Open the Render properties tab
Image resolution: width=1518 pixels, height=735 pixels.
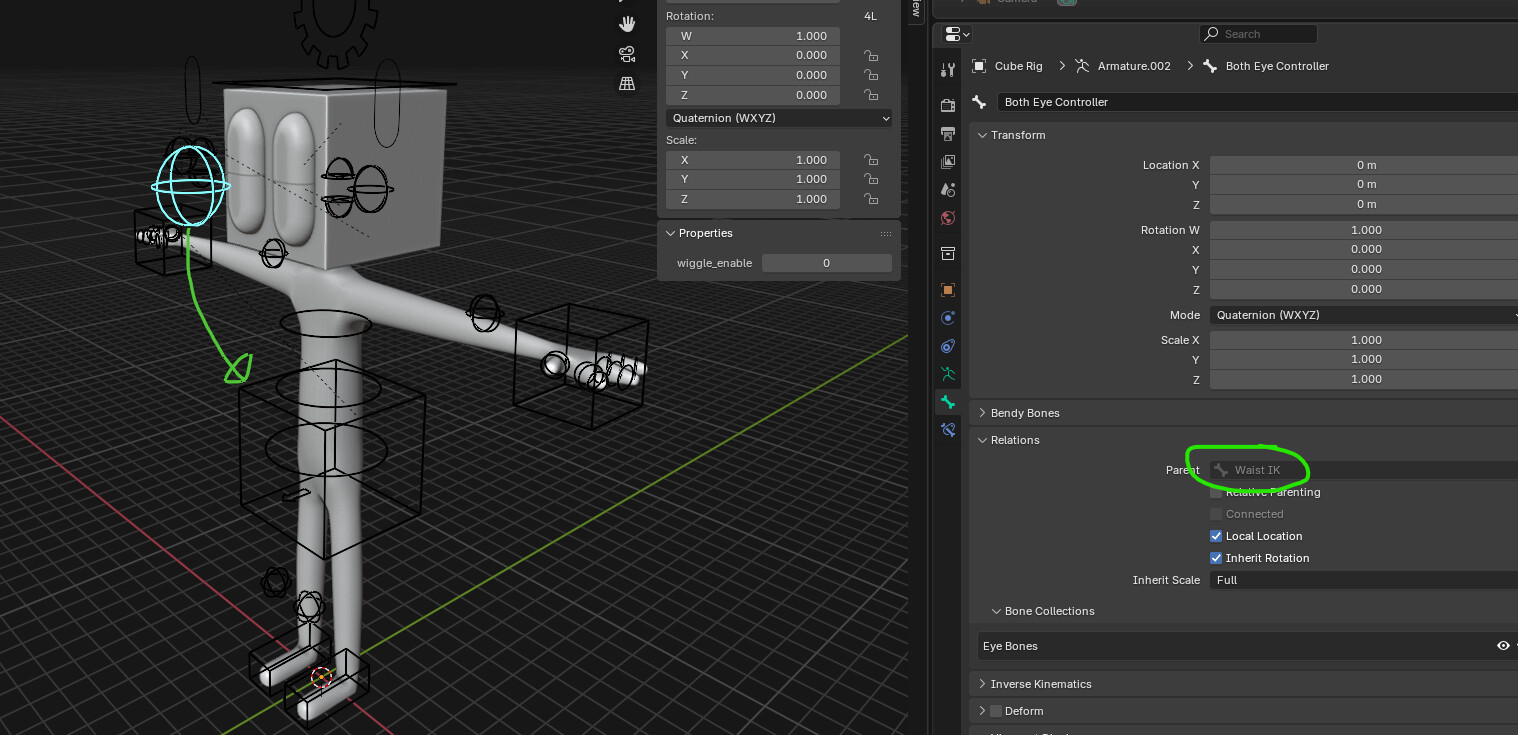click(948, 105)
